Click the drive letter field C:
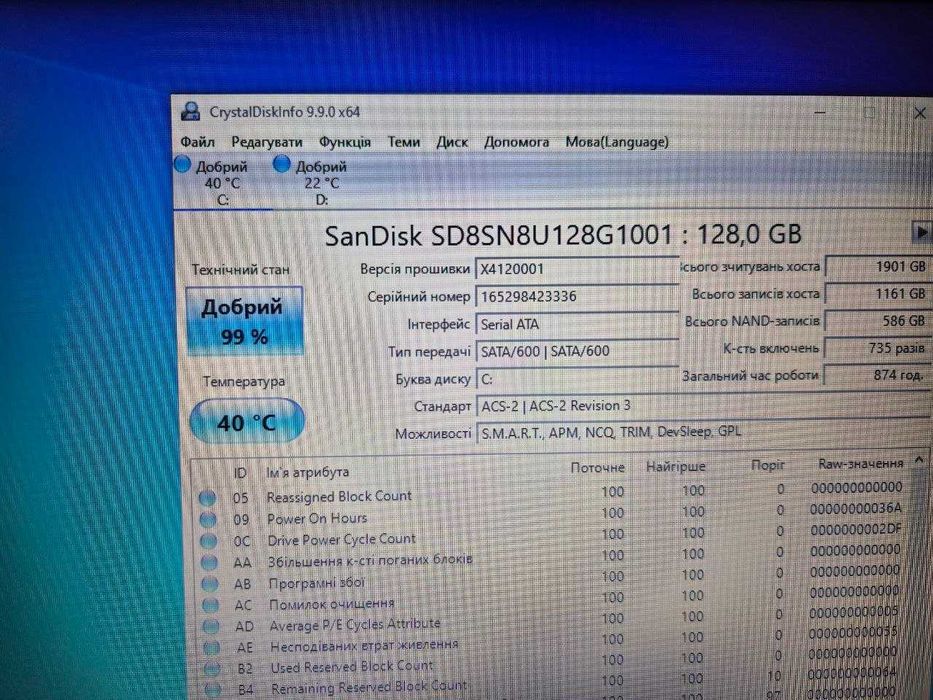The width and height of the screenshot is (933, 700). click(x=577, y=379)
